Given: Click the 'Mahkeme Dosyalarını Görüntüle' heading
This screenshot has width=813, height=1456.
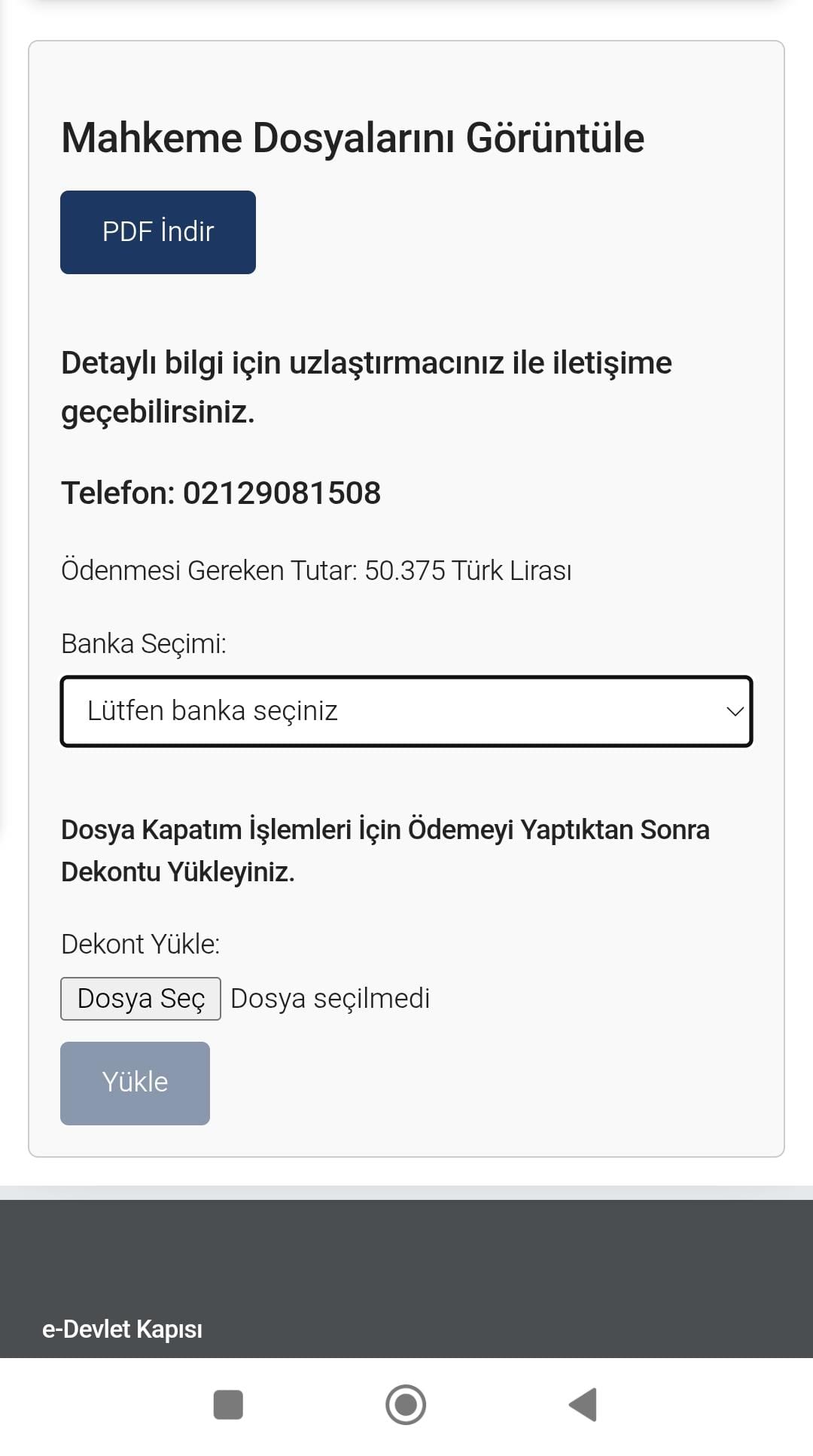Looking at the screenshot, I should pos(352,139).
